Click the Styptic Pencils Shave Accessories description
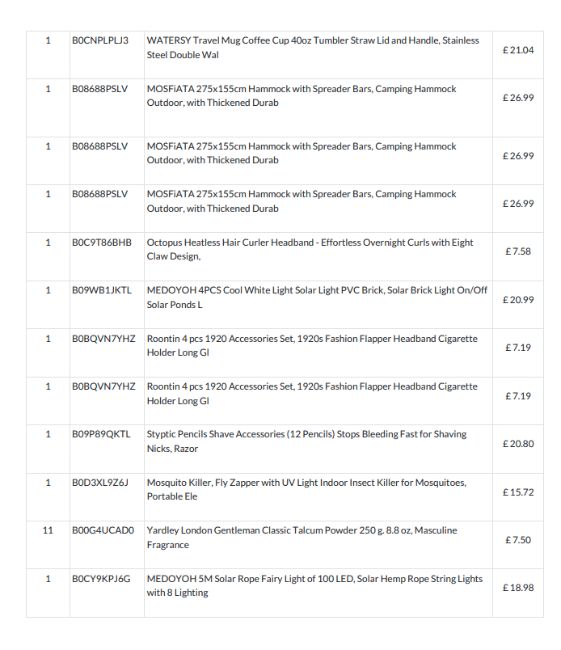Image resolution: width=561 pixels, height=650 pixels. (x=306, y=441)
